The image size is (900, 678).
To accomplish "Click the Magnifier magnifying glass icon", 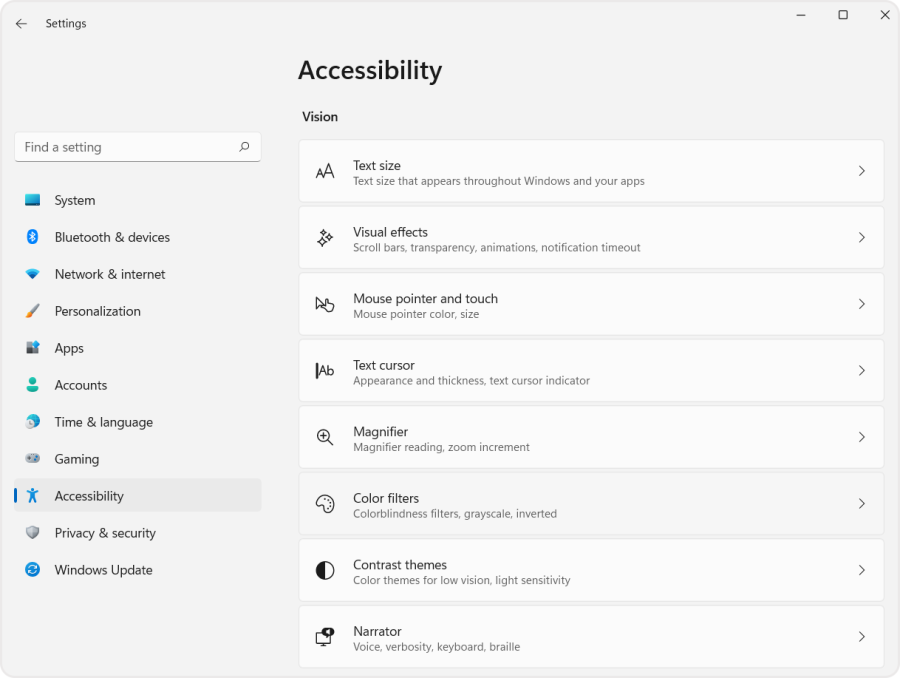I will (324, 437).
